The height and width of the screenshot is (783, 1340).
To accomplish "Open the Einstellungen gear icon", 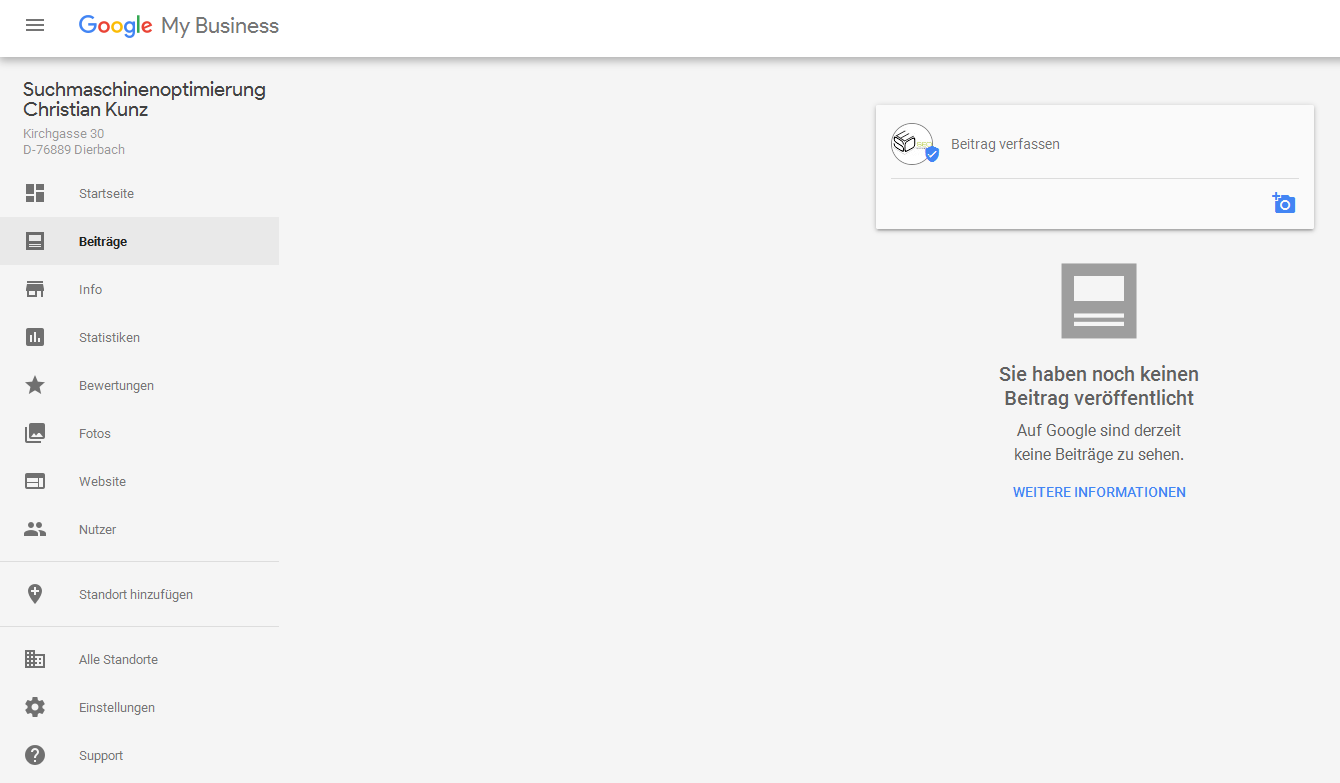I will 35,707.
